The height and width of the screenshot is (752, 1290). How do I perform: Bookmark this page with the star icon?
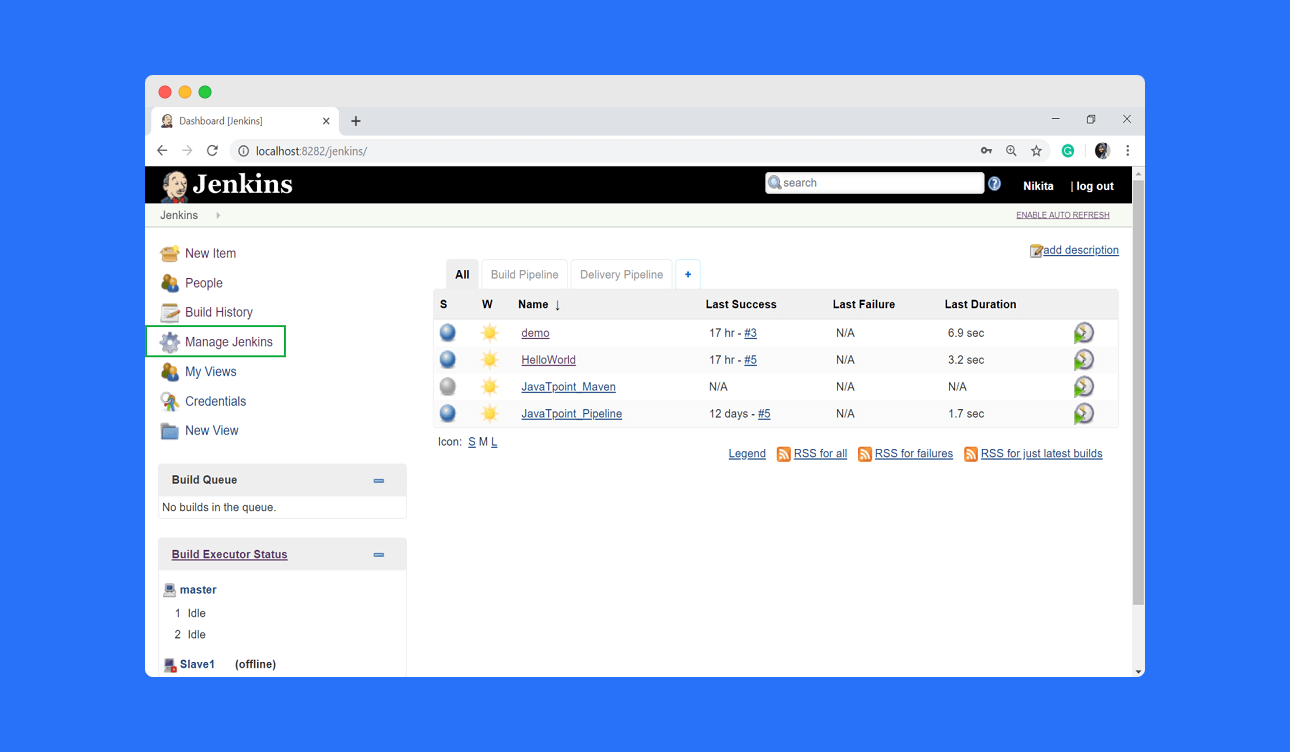click(1037, 151)
